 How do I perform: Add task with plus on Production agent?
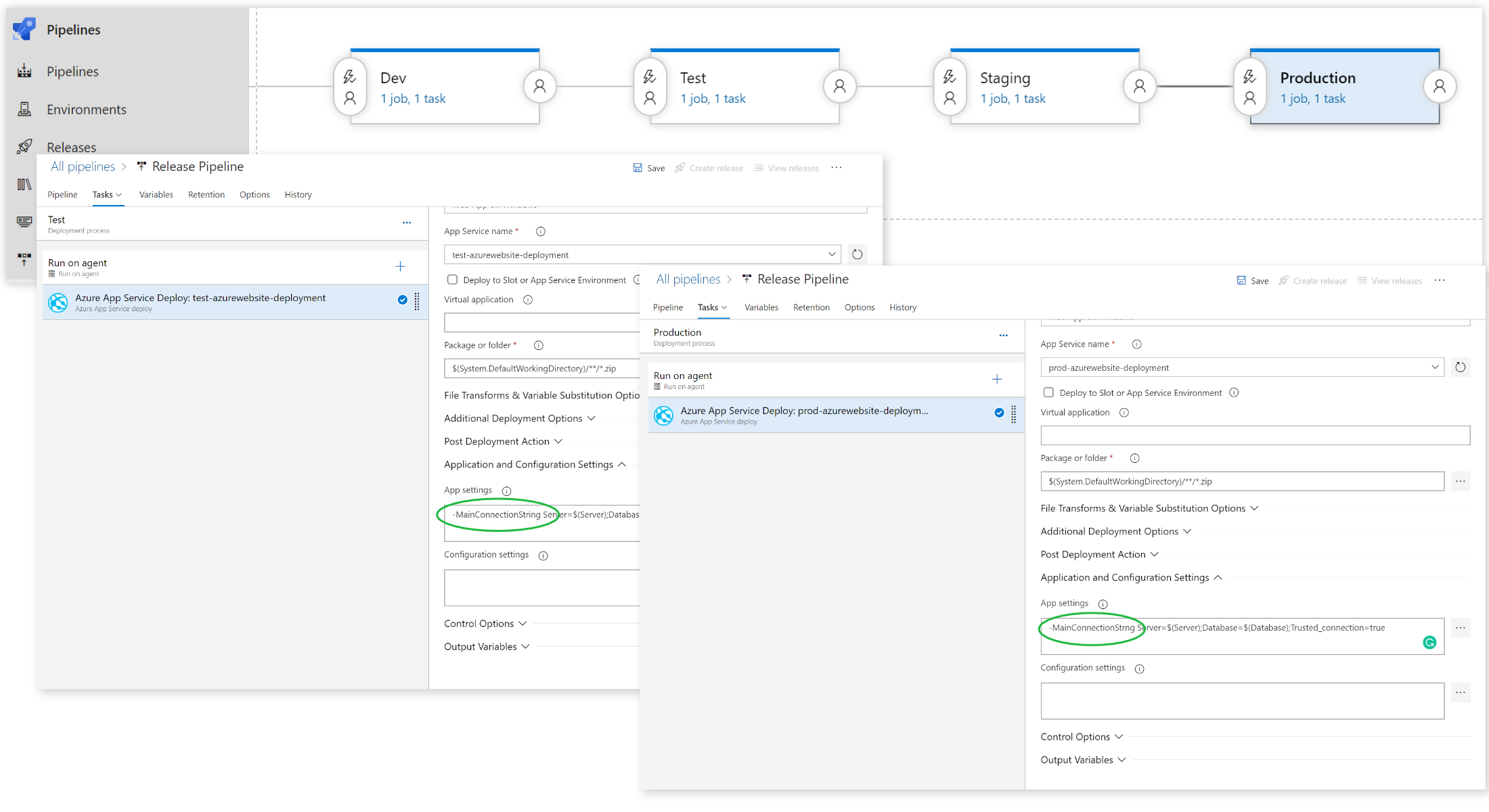point(996,380)
